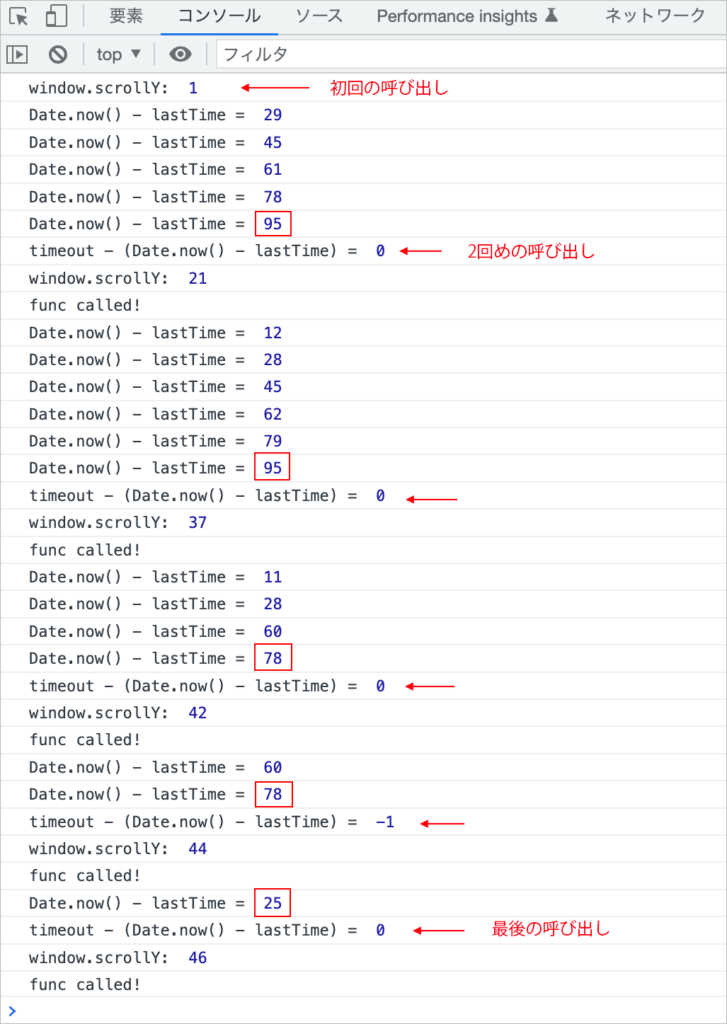This screenshot has height=1024, width=727.
Task: Open the ソース tab
Action: [x=319, y=16]
